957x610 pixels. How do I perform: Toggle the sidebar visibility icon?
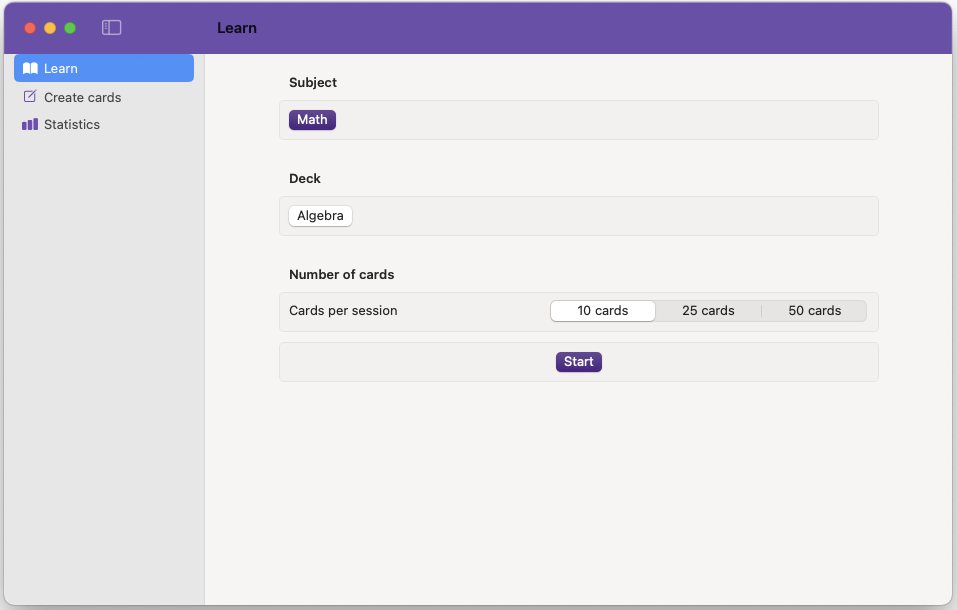(110, 28)
